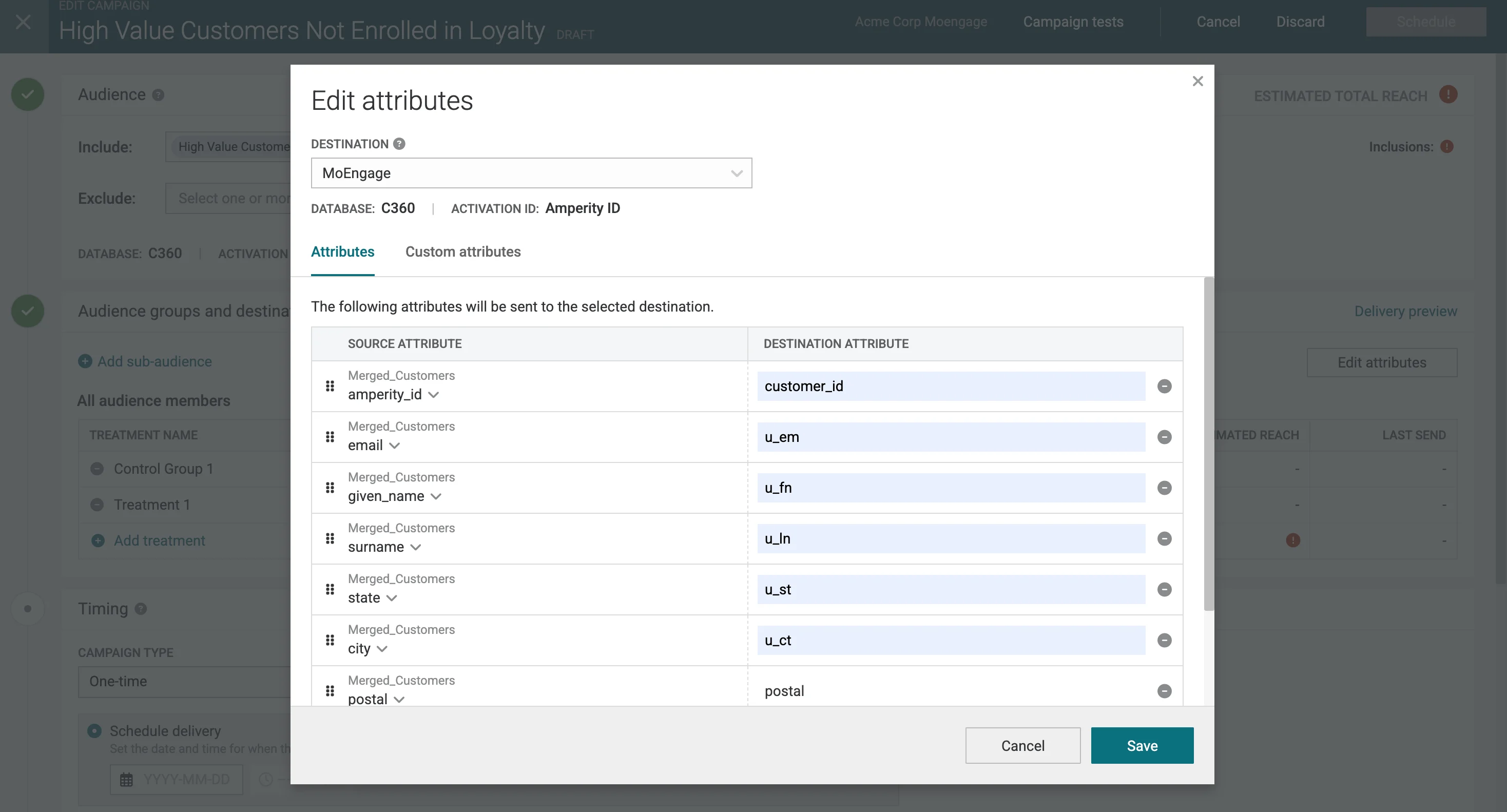Open the MoEngage destination dropdown

pos(531,173)
